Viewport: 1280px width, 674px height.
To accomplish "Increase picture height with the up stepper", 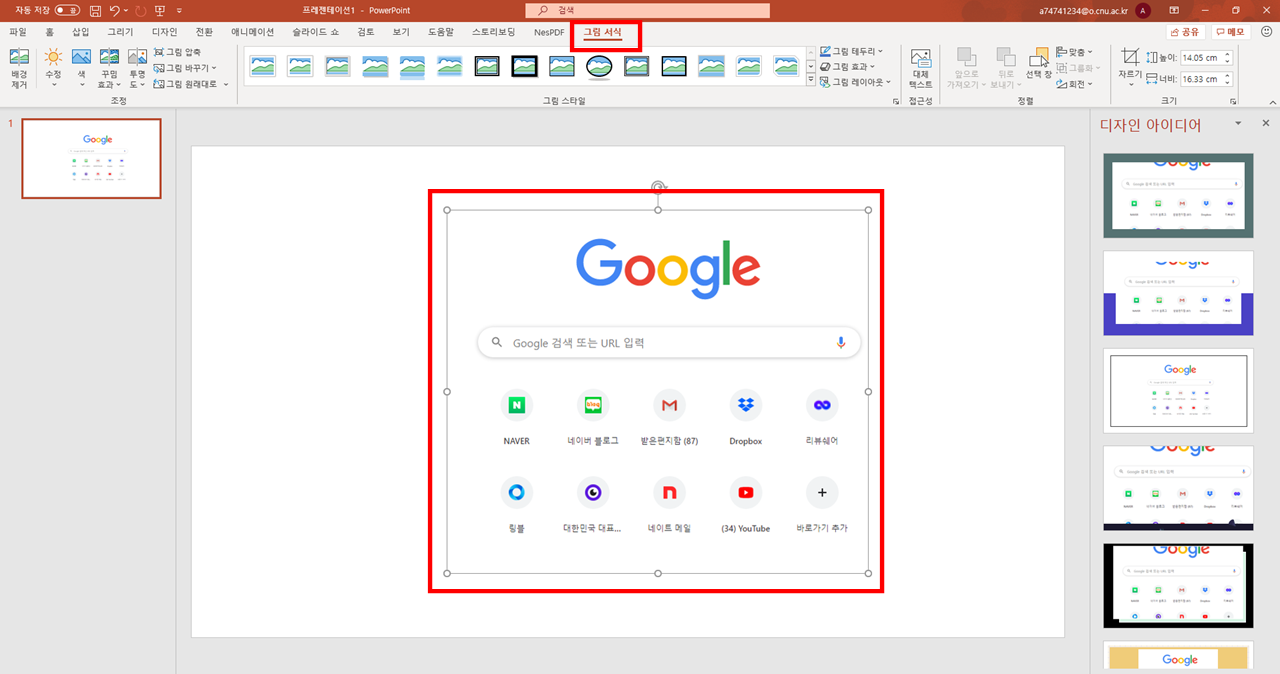I will 1228,55.
